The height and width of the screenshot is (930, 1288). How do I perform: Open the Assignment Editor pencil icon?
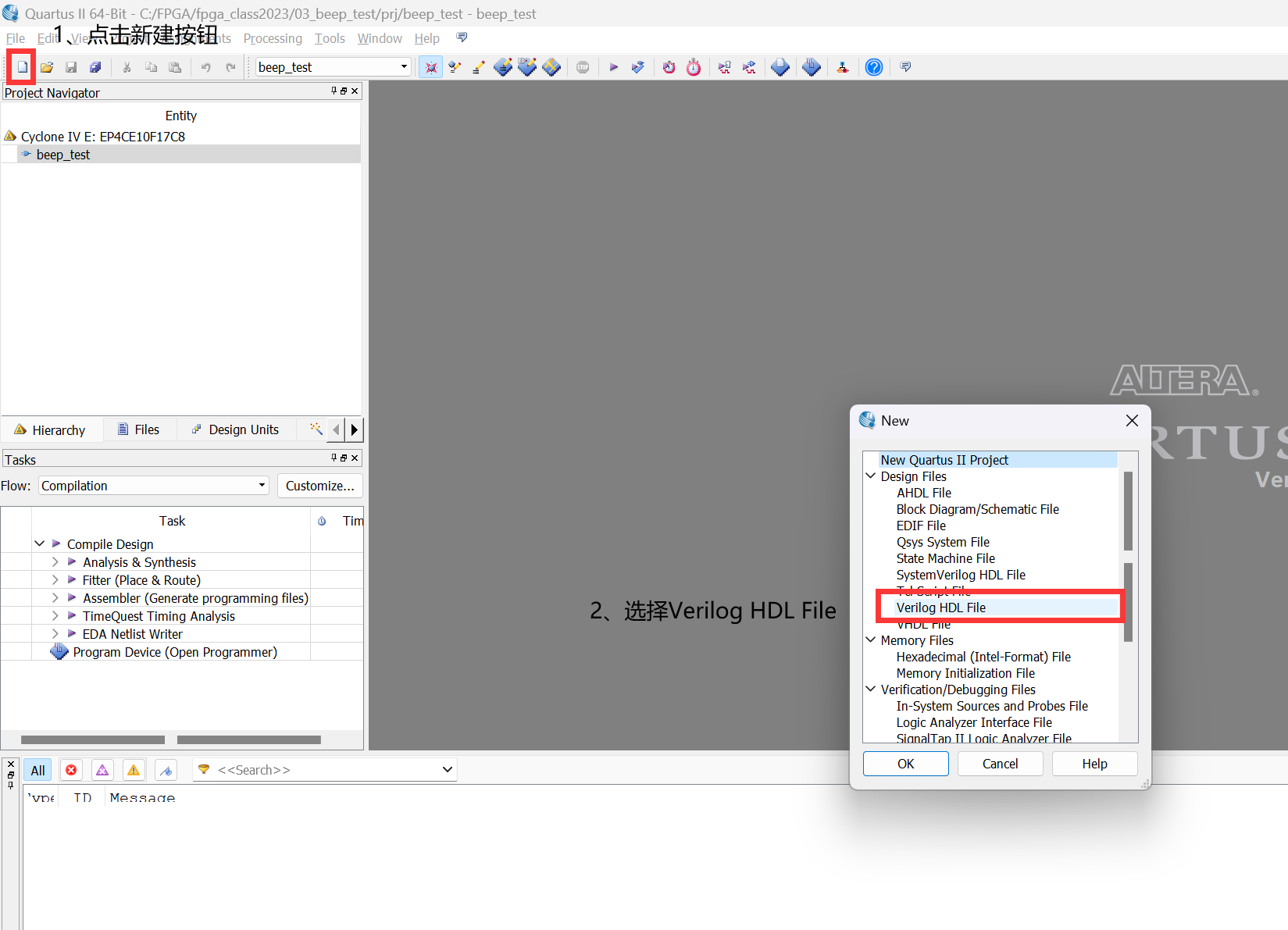pyautogui.click(x=479, y=67)
